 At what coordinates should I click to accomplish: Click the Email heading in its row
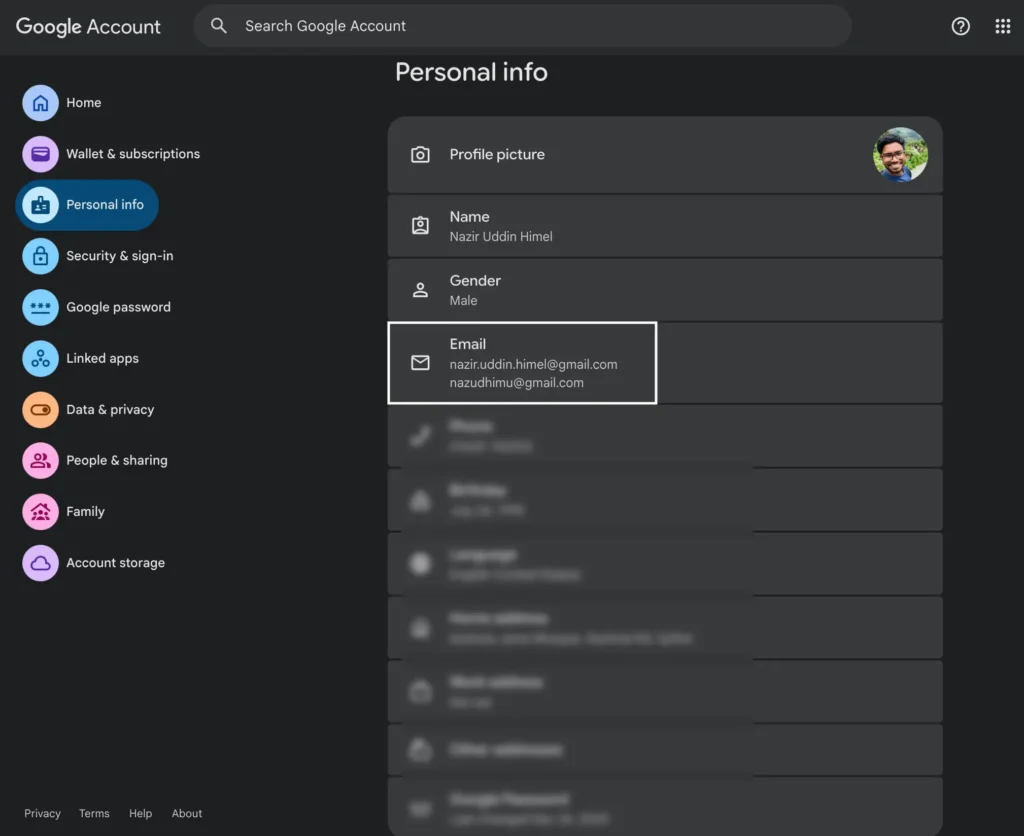pos(468,344)
